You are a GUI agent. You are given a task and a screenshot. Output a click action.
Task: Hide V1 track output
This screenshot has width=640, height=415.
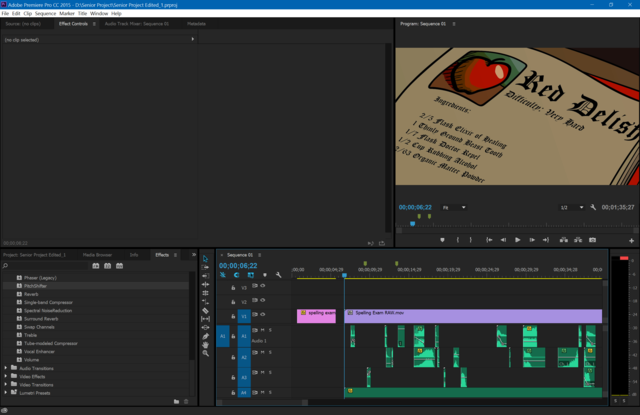(263, 315)
